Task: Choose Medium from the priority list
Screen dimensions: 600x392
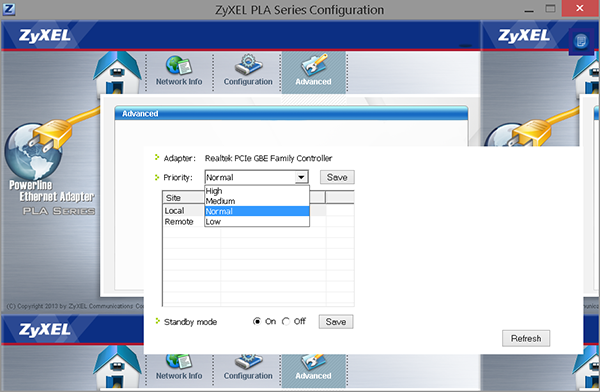Action: pos(257,201)
